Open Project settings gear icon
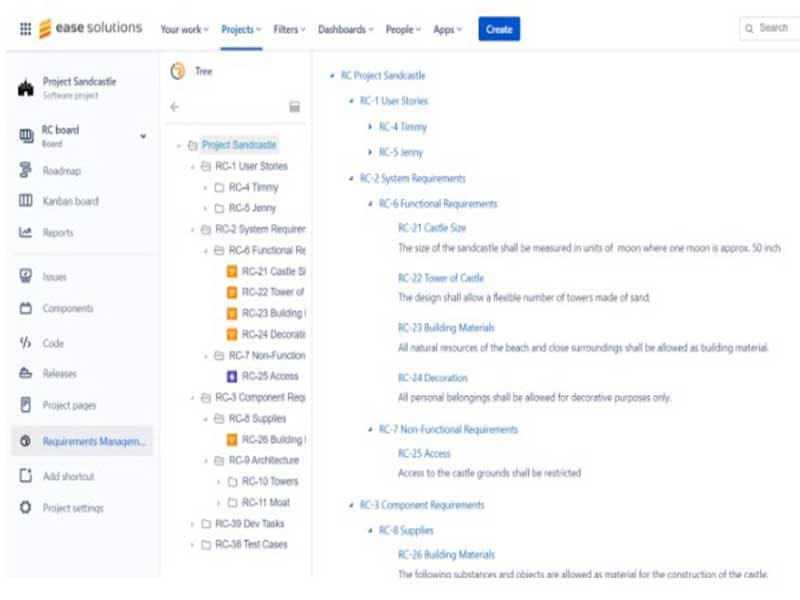The height and width of the screenshot is (600, 800). click(x=26, y=508)
